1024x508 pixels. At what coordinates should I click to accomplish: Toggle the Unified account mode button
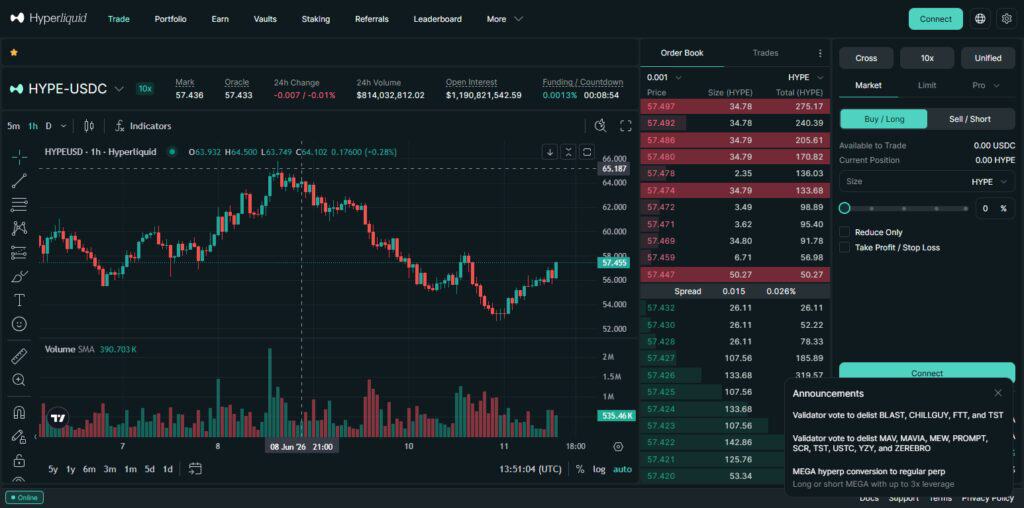coord(988,58)
